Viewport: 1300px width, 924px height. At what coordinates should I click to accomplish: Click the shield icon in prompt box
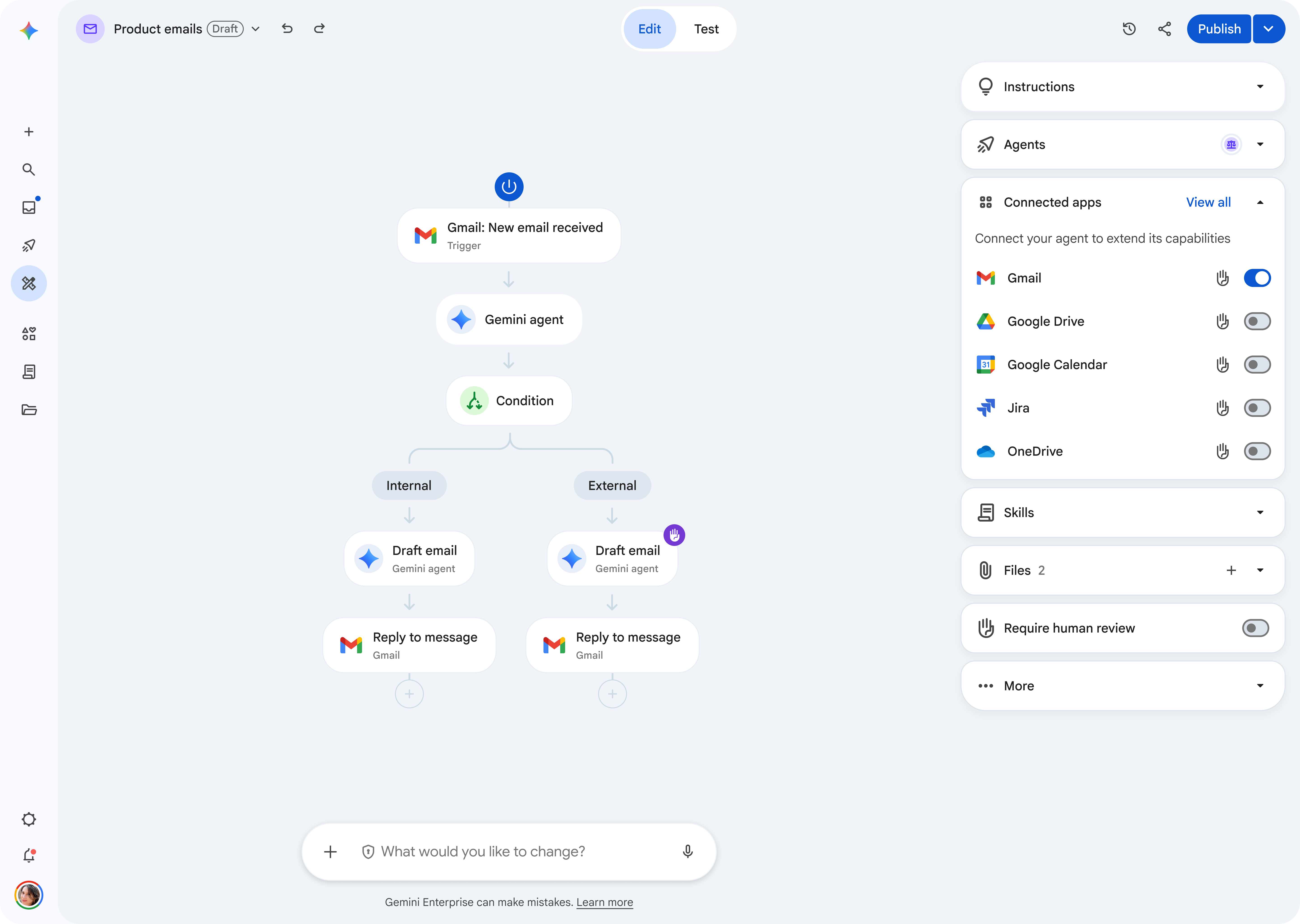[x=368, y=852]
